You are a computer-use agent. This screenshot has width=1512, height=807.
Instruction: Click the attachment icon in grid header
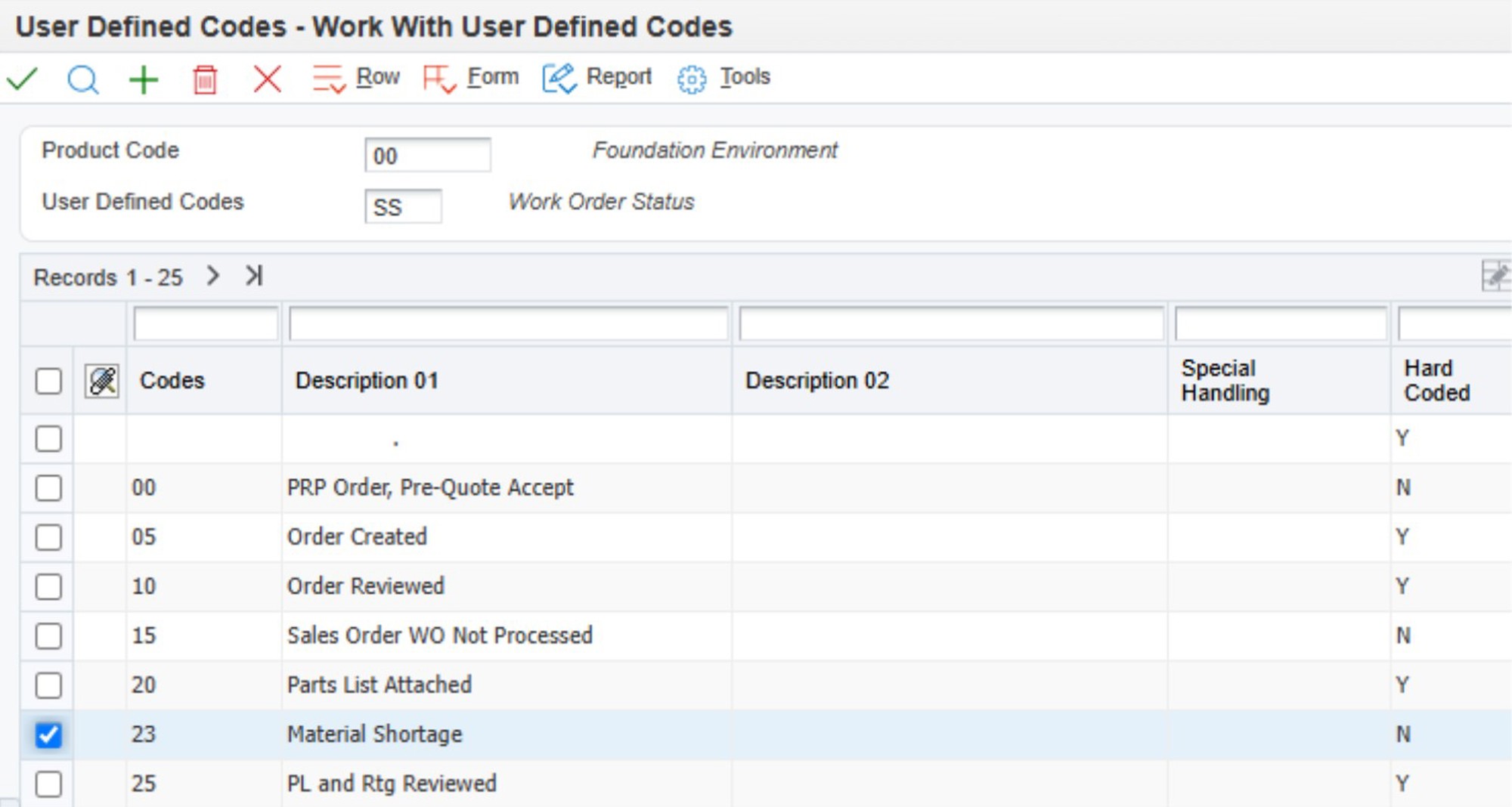point(102,381)
